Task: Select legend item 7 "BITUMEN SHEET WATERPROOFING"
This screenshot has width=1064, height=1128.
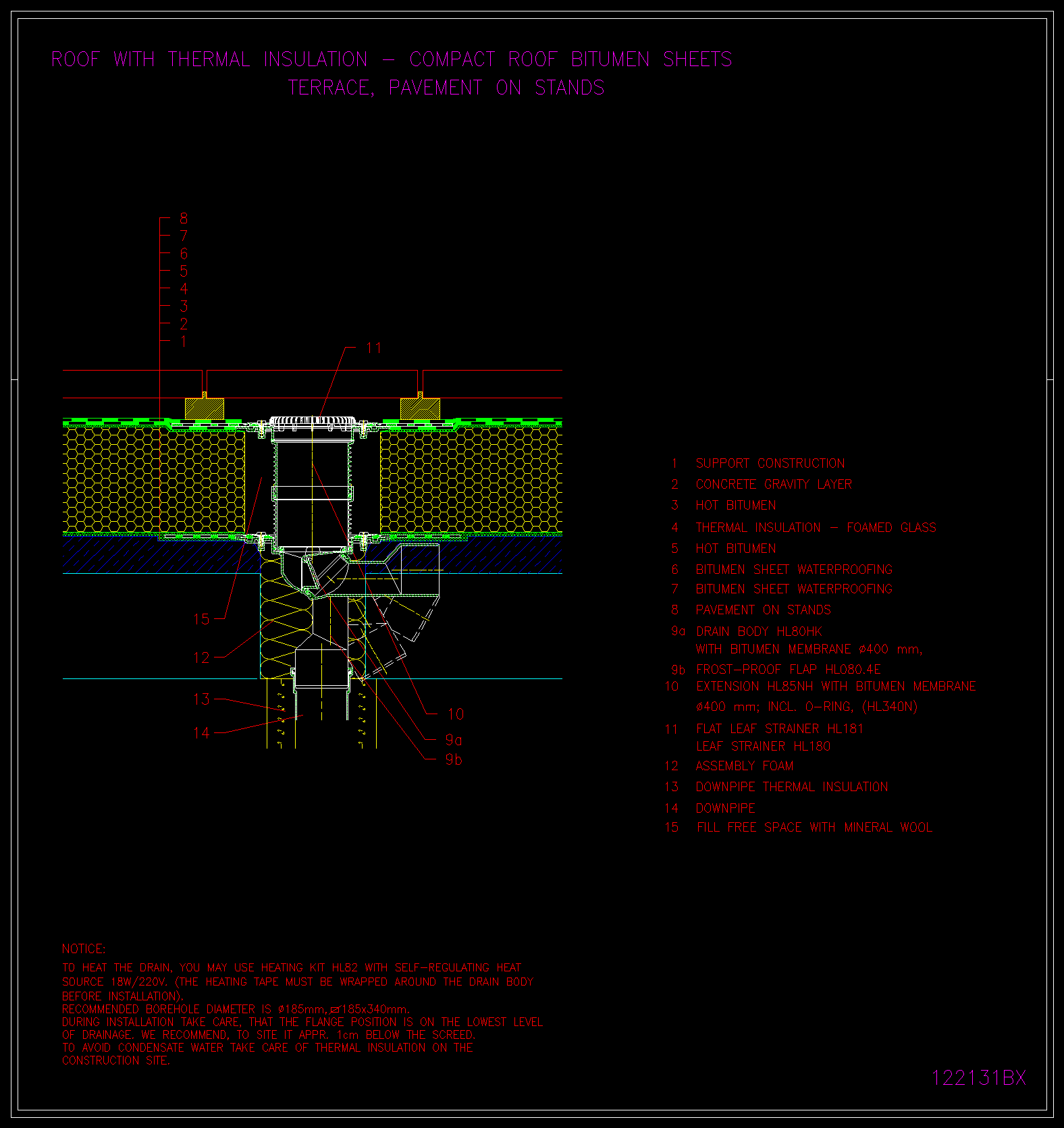Action: point(794,589)
